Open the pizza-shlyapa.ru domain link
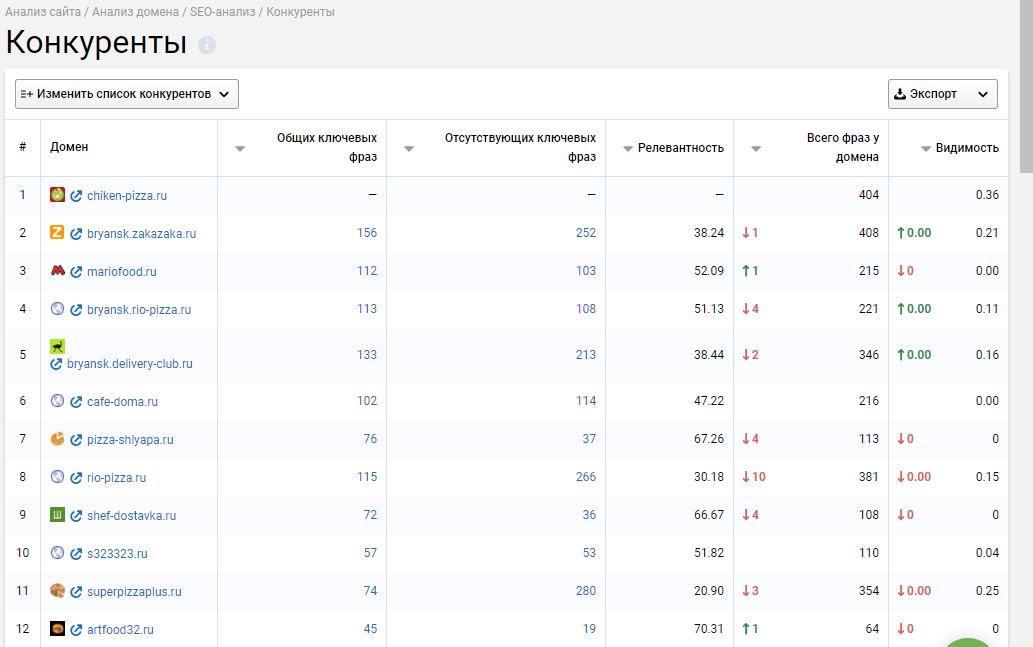Screen dimensions: 1033x647 pyautogui.click(x=130, y=440)
